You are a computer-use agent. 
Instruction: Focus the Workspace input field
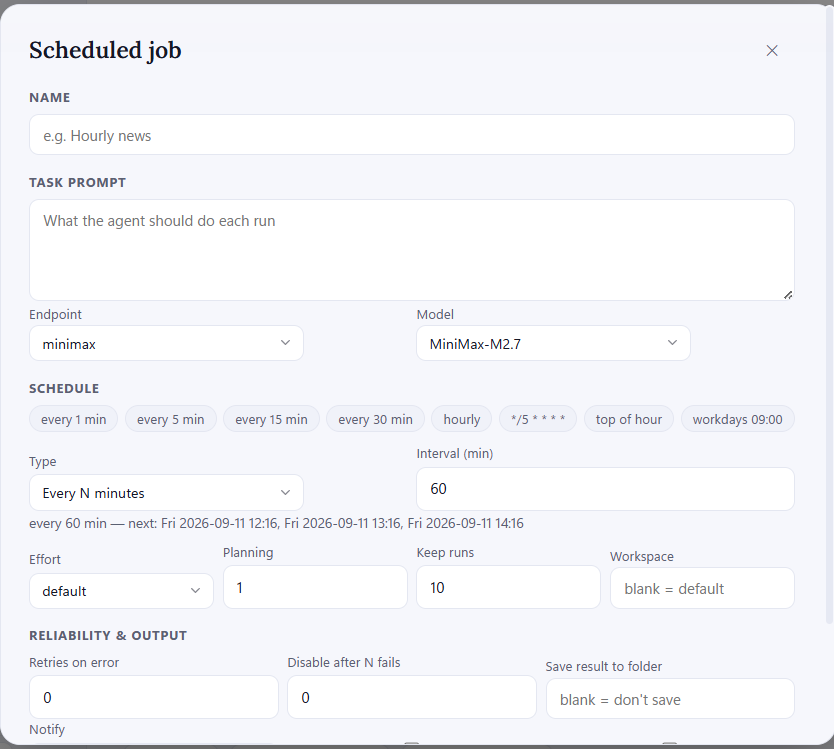coord(702,588)
